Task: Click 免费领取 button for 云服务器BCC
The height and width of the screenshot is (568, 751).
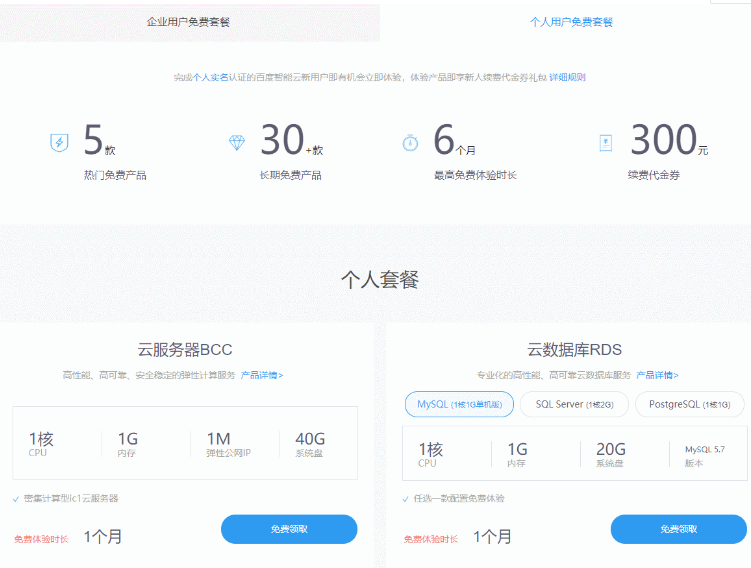Action: [289, 529]
